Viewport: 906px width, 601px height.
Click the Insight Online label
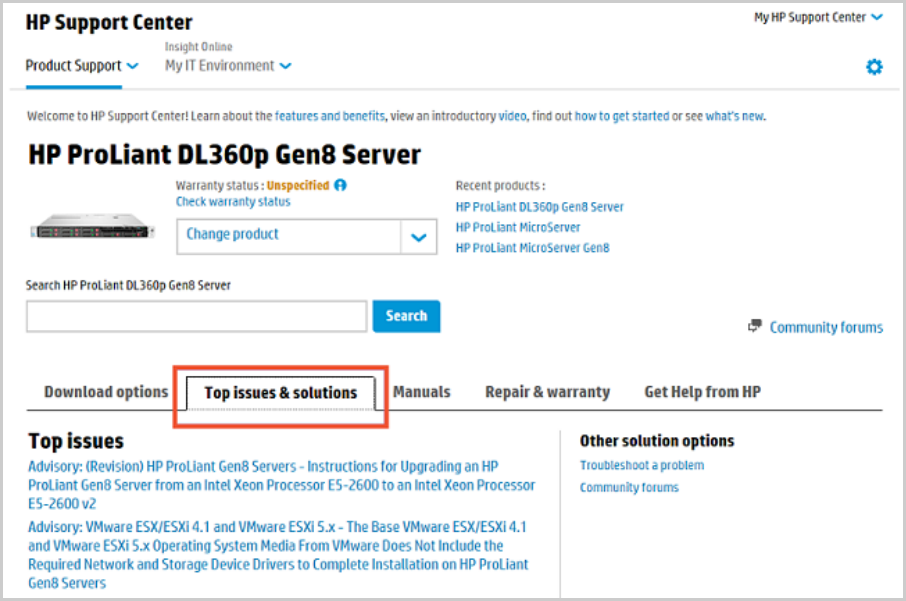point(198,47)
